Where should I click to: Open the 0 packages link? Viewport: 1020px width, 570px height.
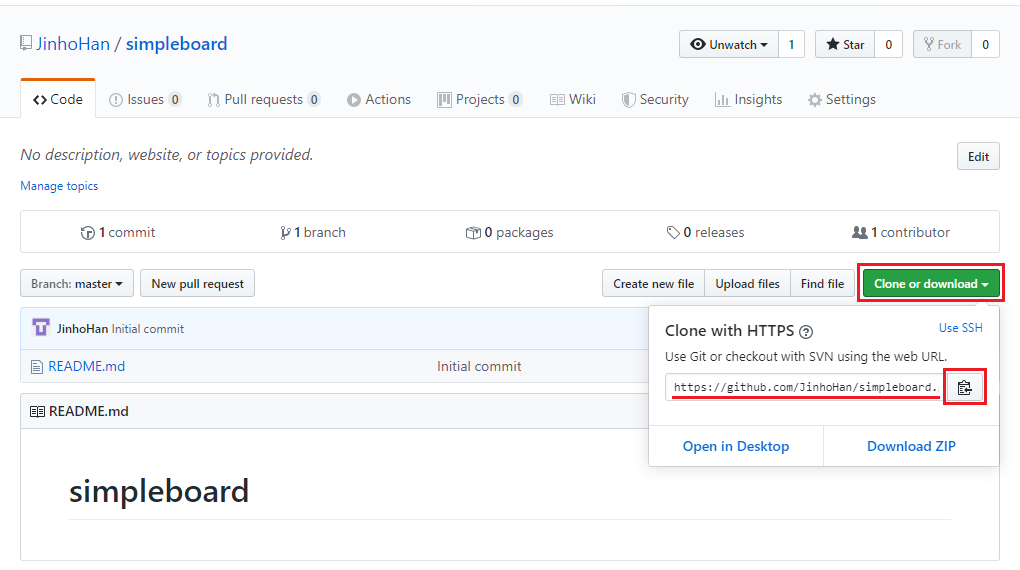[509, 232]
